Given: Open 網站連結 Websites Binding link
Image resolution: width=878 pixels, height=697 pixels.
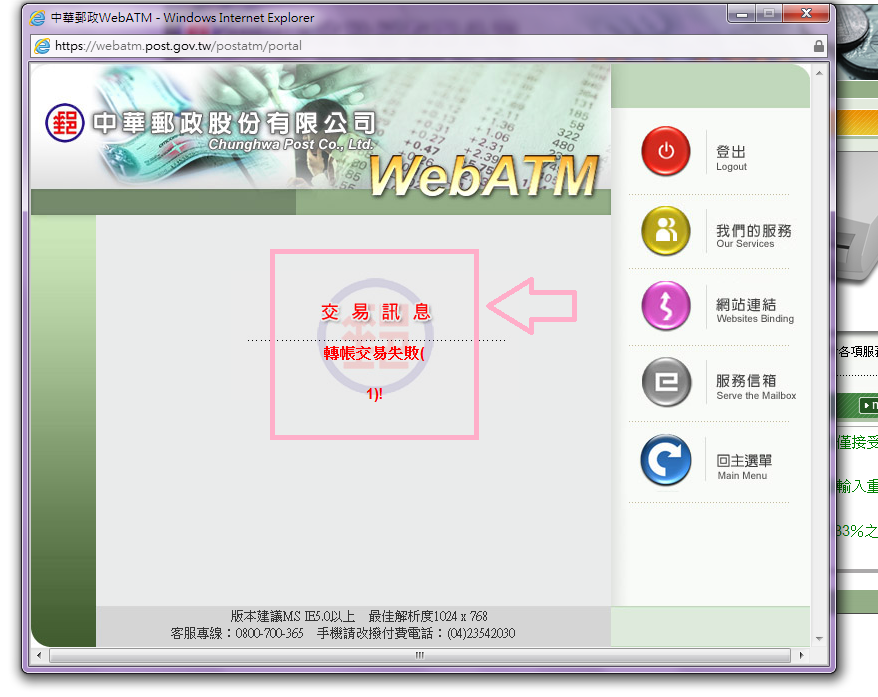Looking at the screenshot, I should pos(755,311).
